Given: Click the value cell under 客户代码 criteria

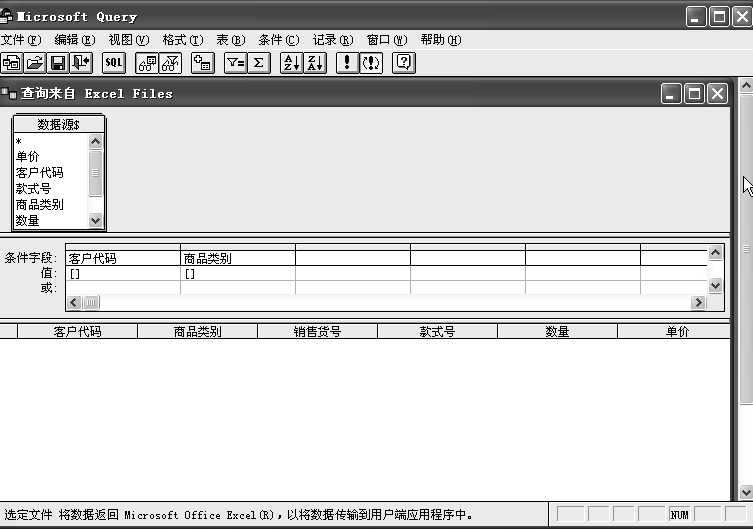Looking at the screenshot, I should click(123, 274).
